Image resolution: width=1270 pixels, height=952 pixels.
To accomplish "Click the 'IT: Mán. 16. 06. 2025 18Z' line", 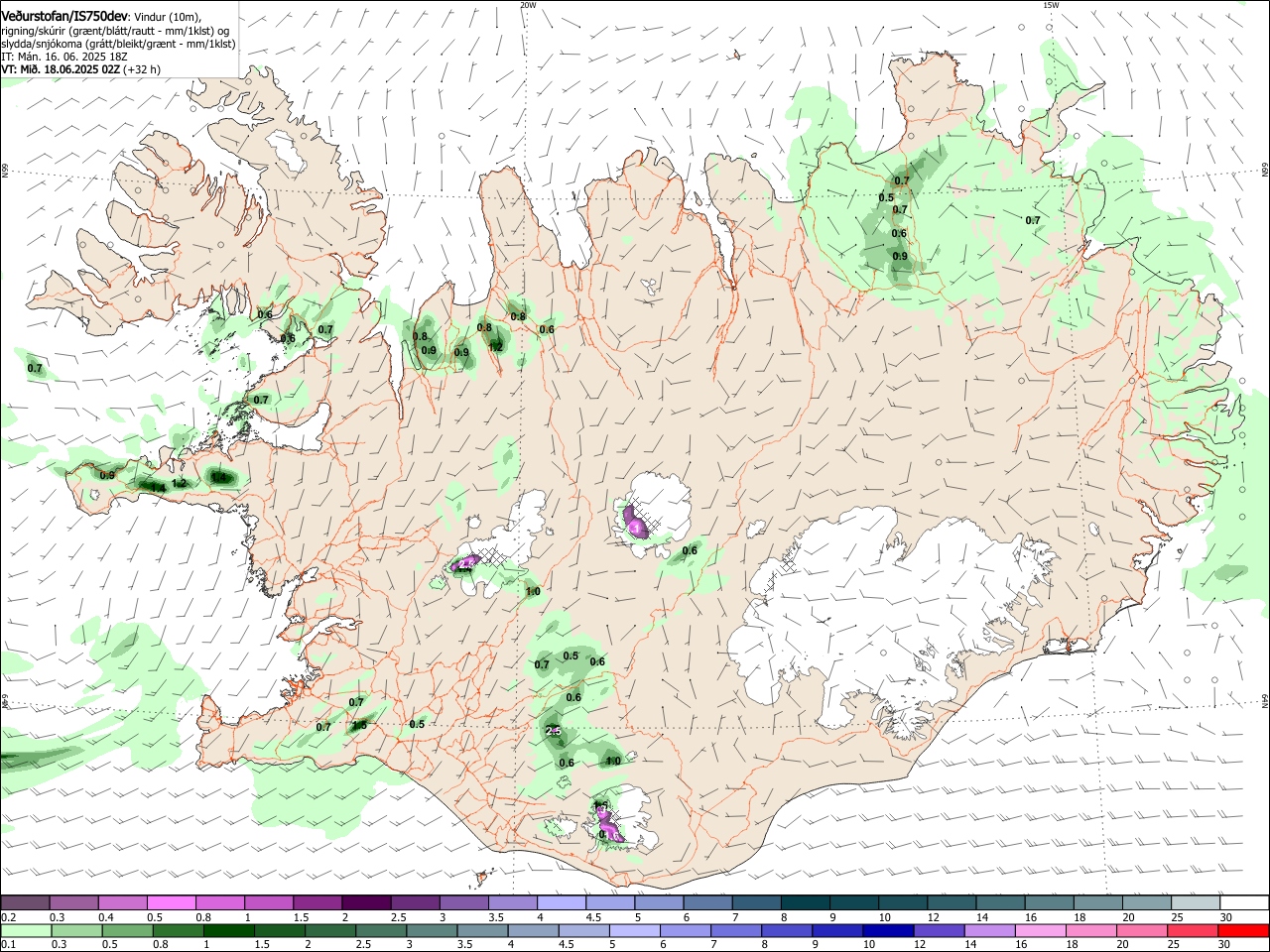I will [63, 57].
